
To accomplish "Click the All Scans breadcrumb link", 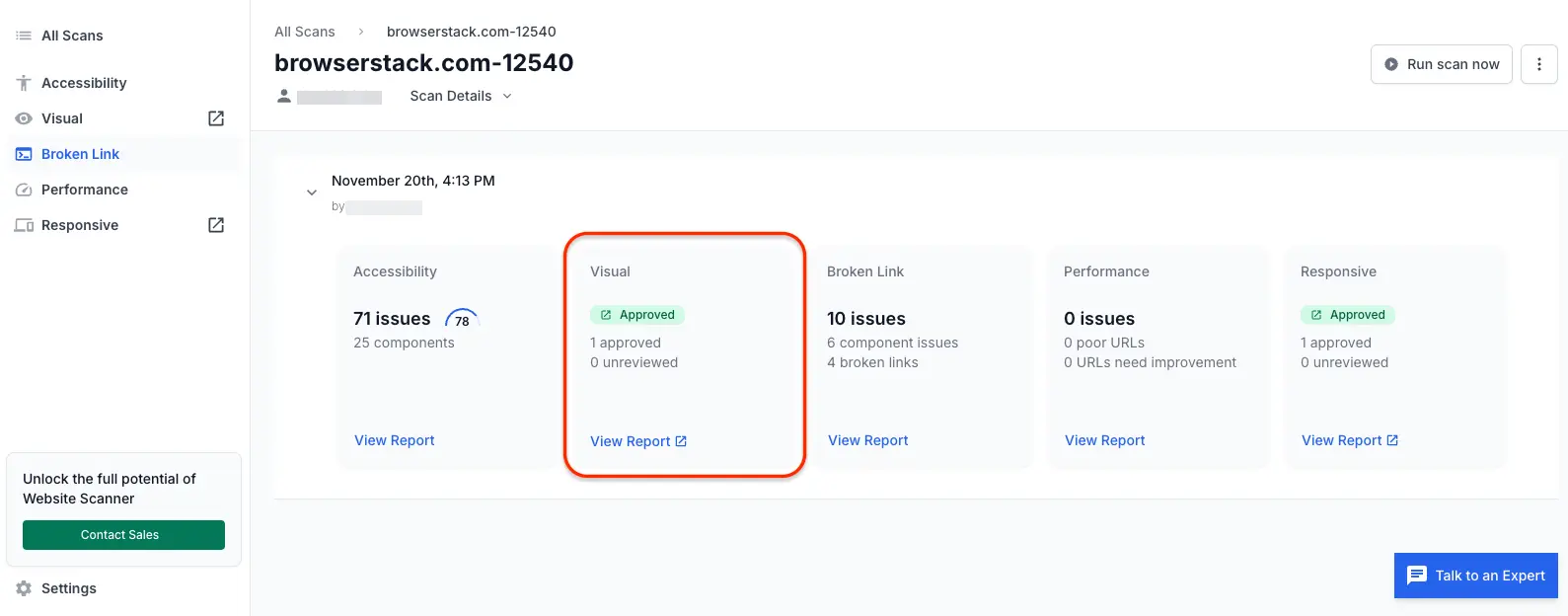I will 304,31.
